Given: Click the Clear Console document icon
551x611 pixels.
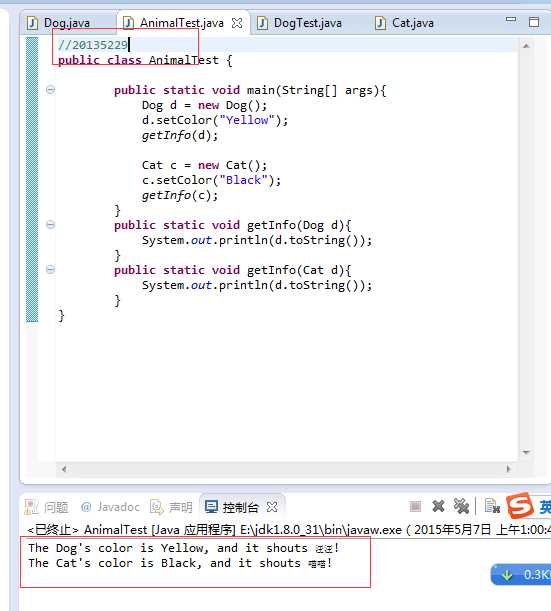Looking at the screenshot, I should tap(492, 506).
